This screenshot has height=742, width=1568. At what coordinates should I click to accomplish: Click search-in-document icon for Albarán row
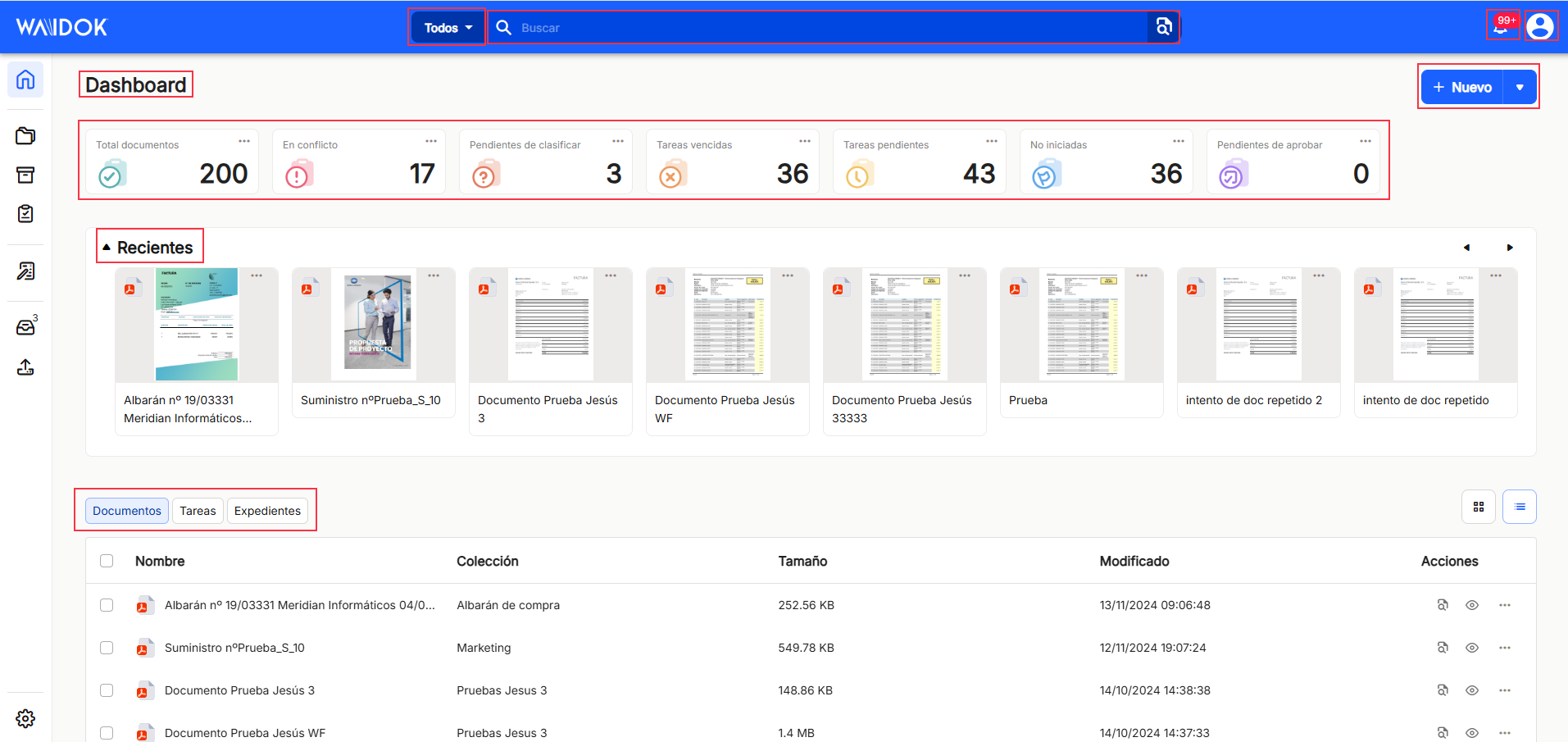click(1443, 605)
